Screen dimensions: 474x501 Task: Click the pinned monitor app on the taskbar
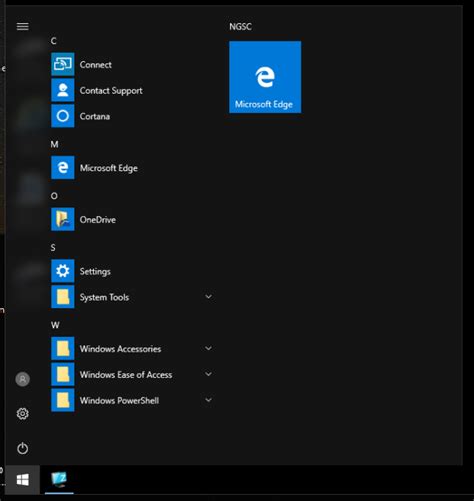(59, 480)
